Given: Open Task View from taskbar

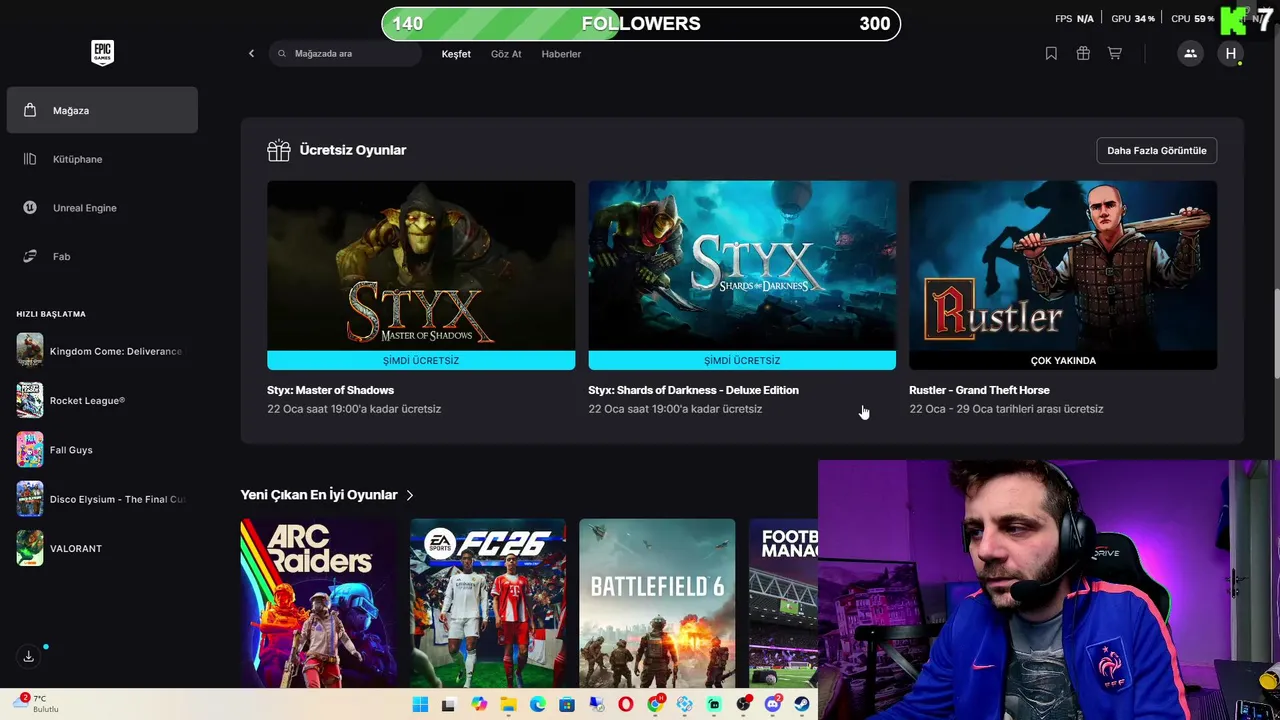Looking at the screenshot, I should tap(449, 704).
